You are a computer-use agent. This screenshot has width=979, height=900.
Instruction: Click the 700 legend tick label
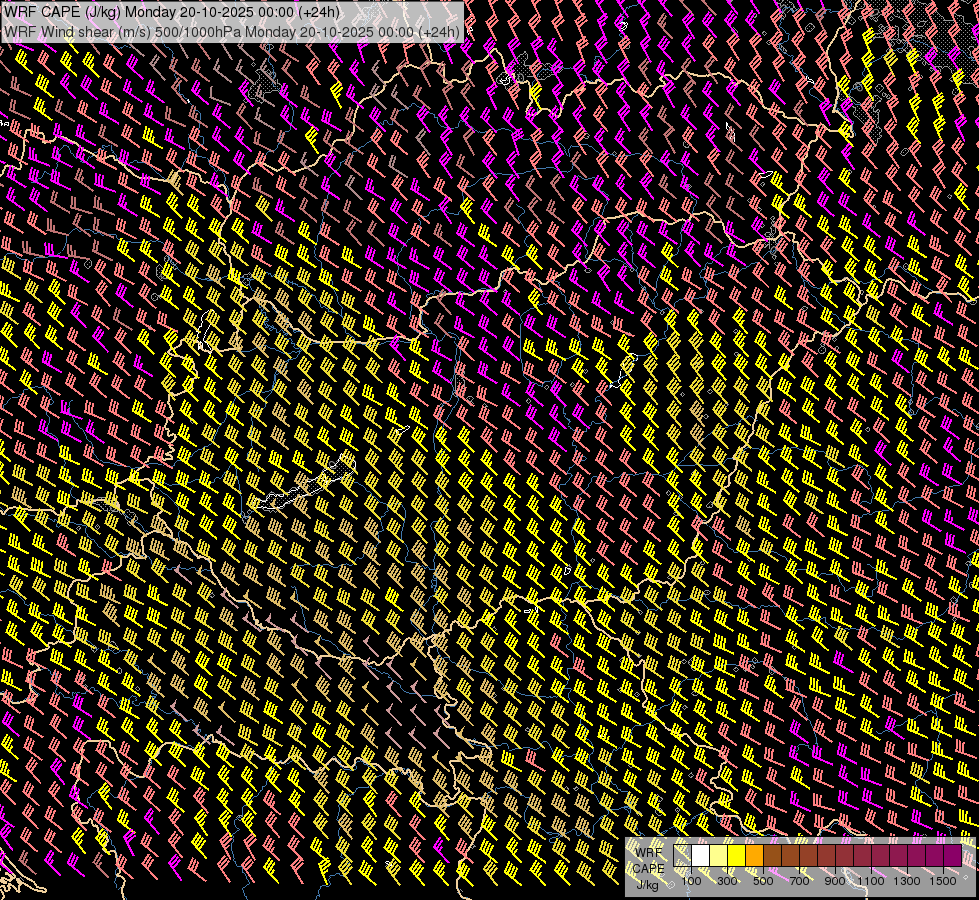pos(799,881)
